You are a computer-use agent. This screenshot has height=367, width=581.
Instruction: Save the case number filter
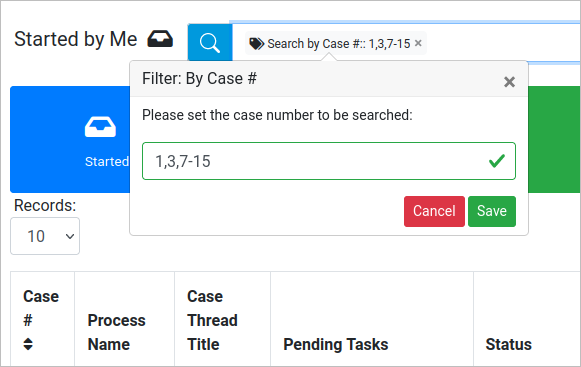(492, 211)
